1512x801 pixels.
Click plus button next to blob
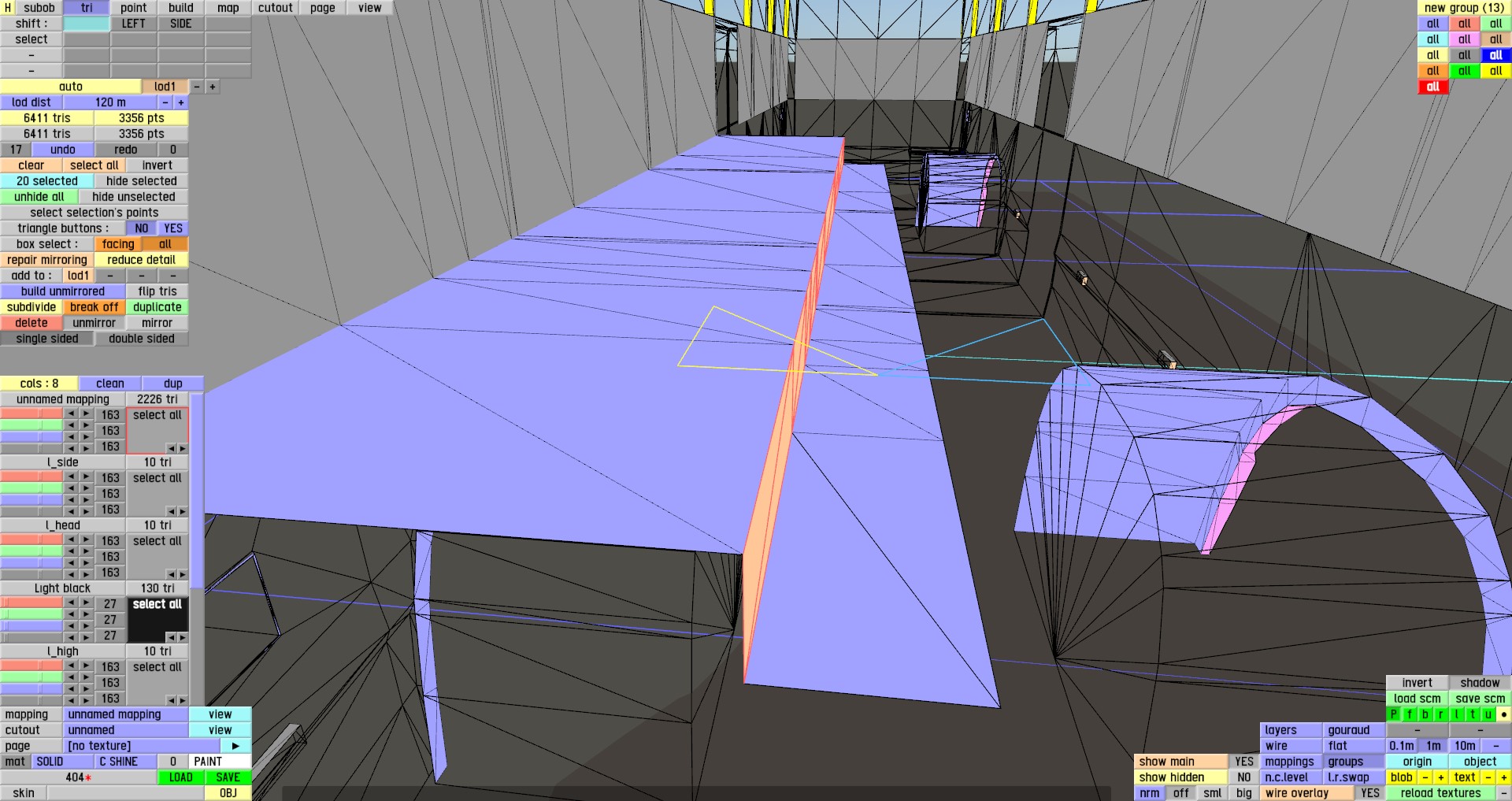tap(1441, 777)
